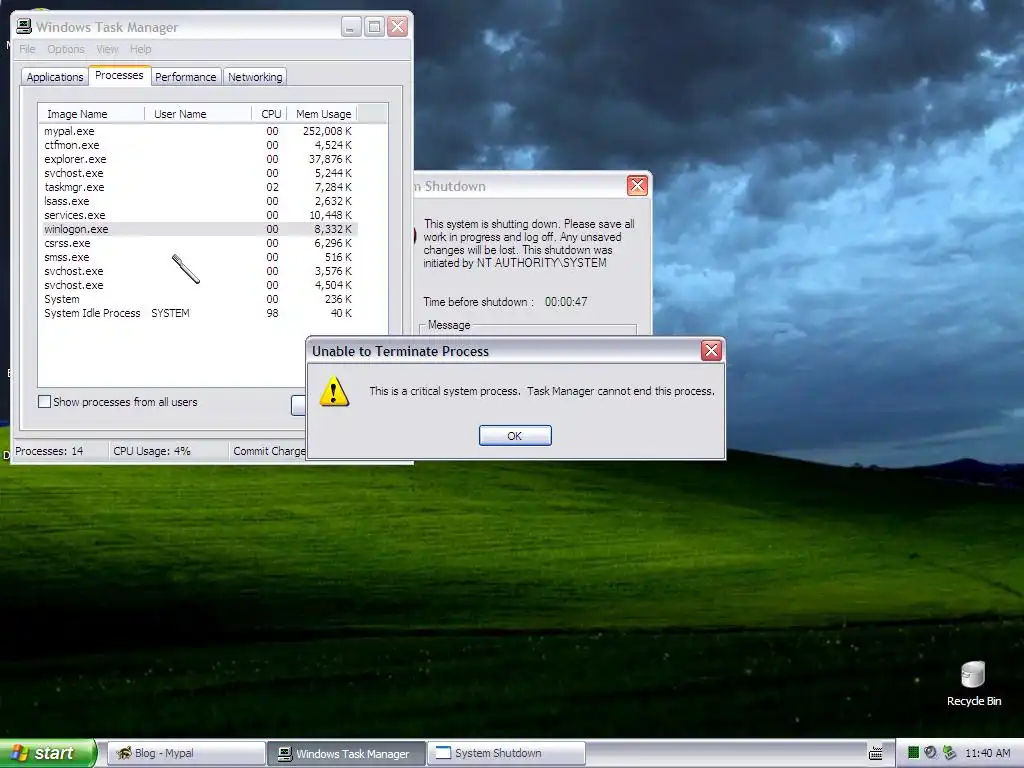Screen dimensions: 1024x768
Task: Sort processes by User Name column
Action: coord(198,114)
